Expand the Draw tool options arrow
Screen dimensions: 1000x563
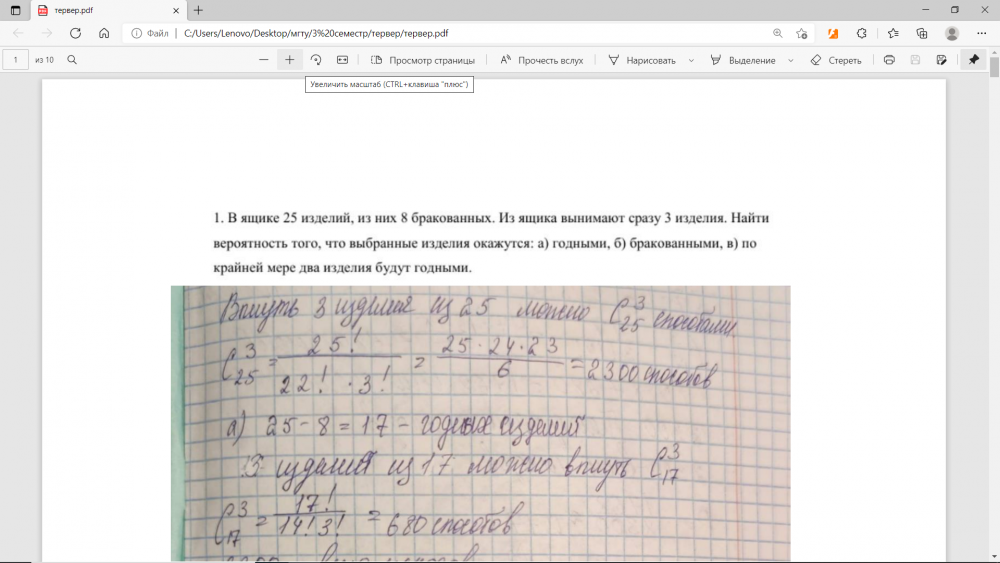691,60
